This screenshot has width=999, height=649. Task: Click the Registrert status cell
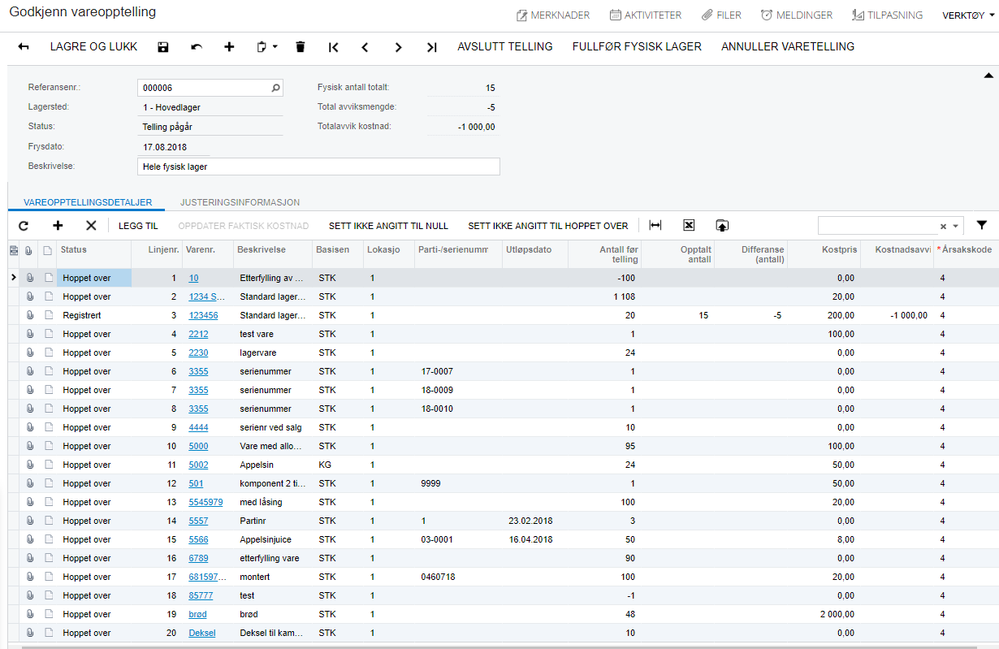(x=94, y=315)
